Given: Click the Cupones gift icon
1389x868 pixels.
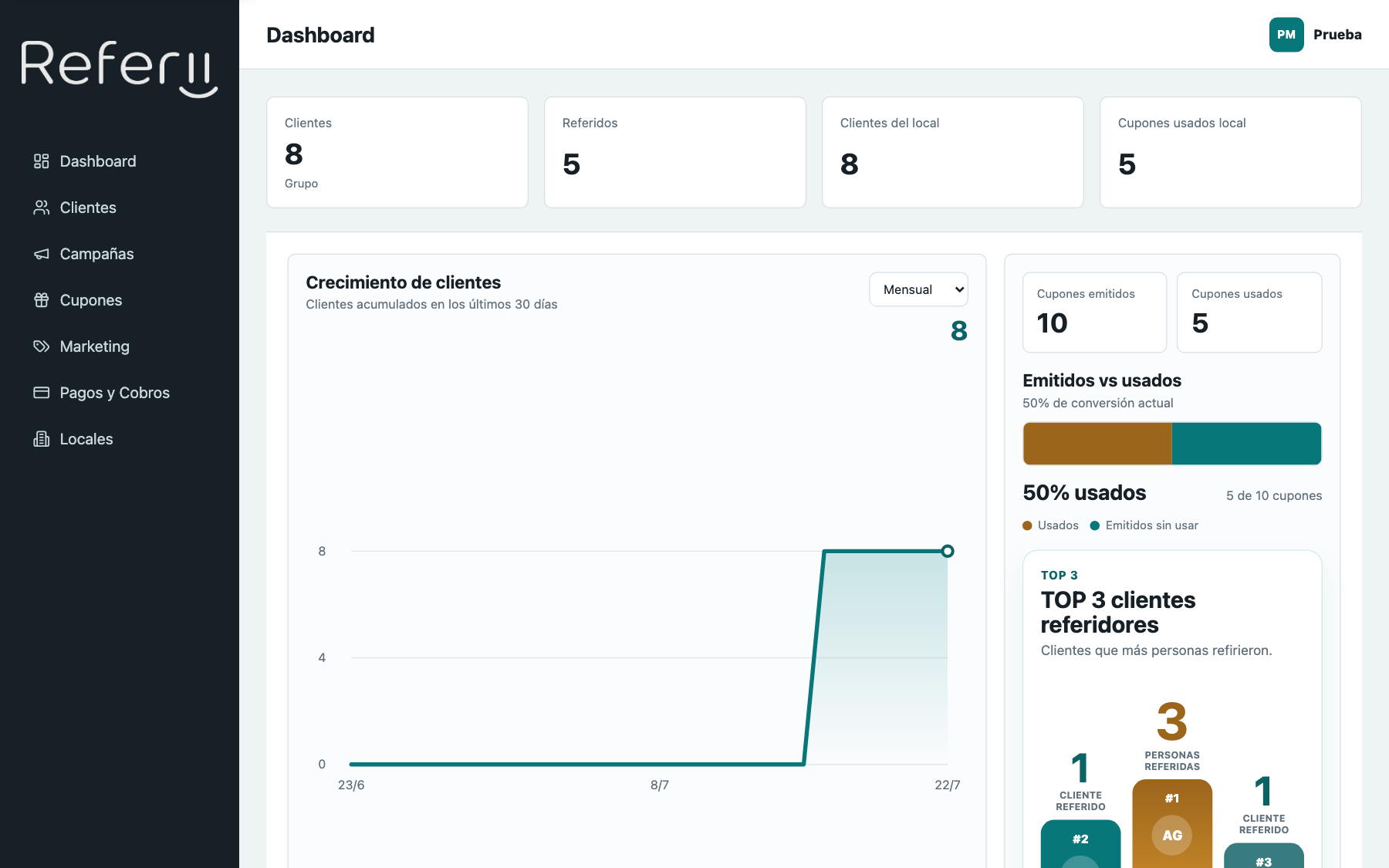Looking at the screenshot, I should (x=42, y=300).
